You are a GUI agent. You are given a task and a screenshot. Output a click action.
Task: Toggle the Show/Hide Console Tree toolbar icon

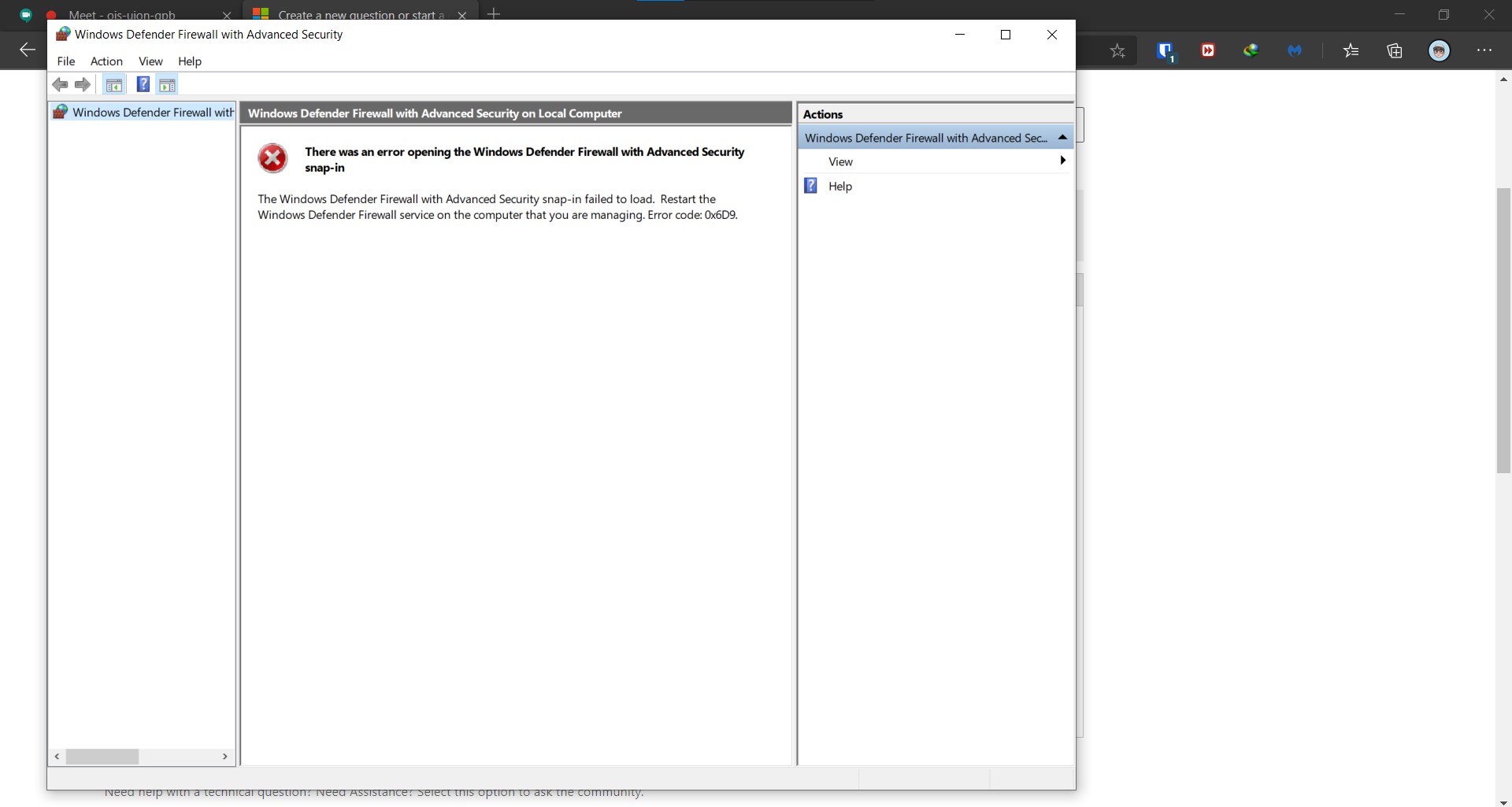(x=114, y=85)
